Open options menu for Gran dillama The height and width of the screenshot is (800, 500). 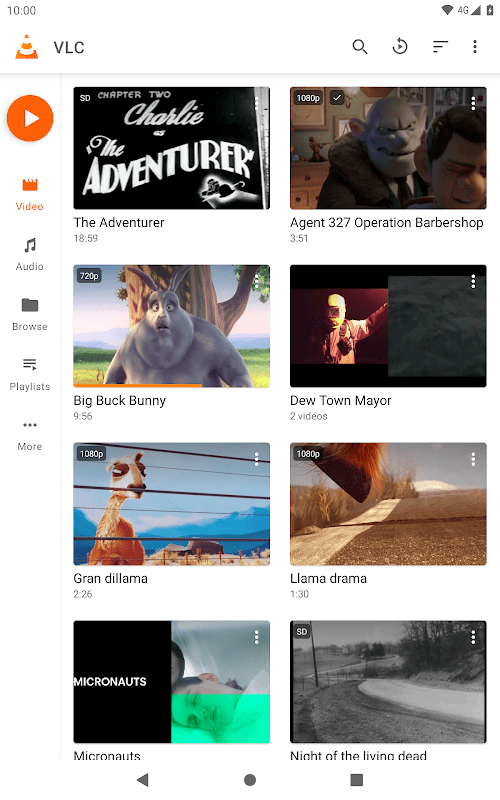pos(257,459)
